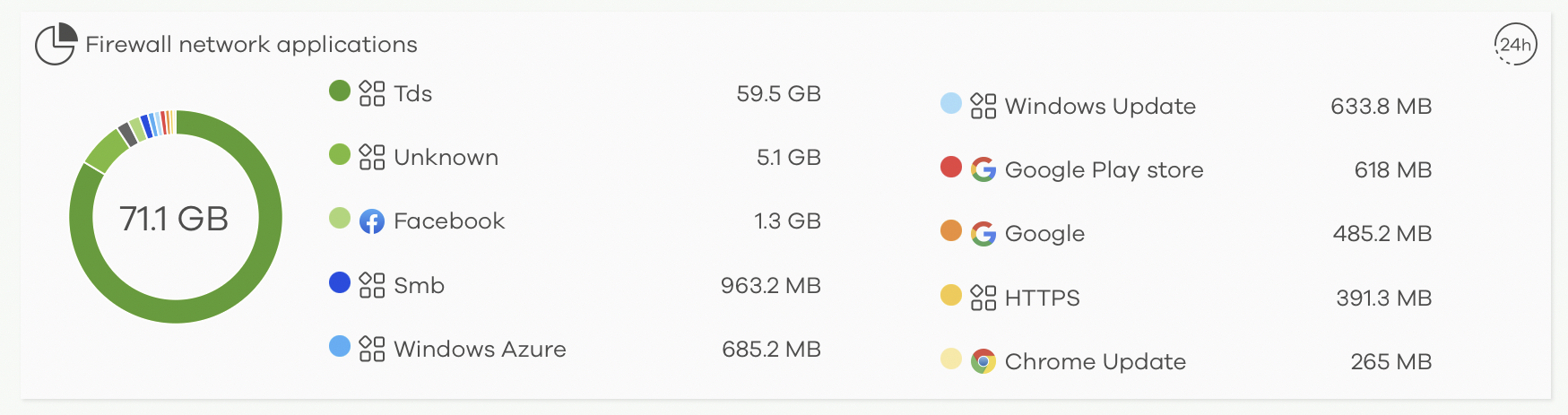The image size is (1568, 415).
Task: Open the Smb application entry
Action: 419,286
